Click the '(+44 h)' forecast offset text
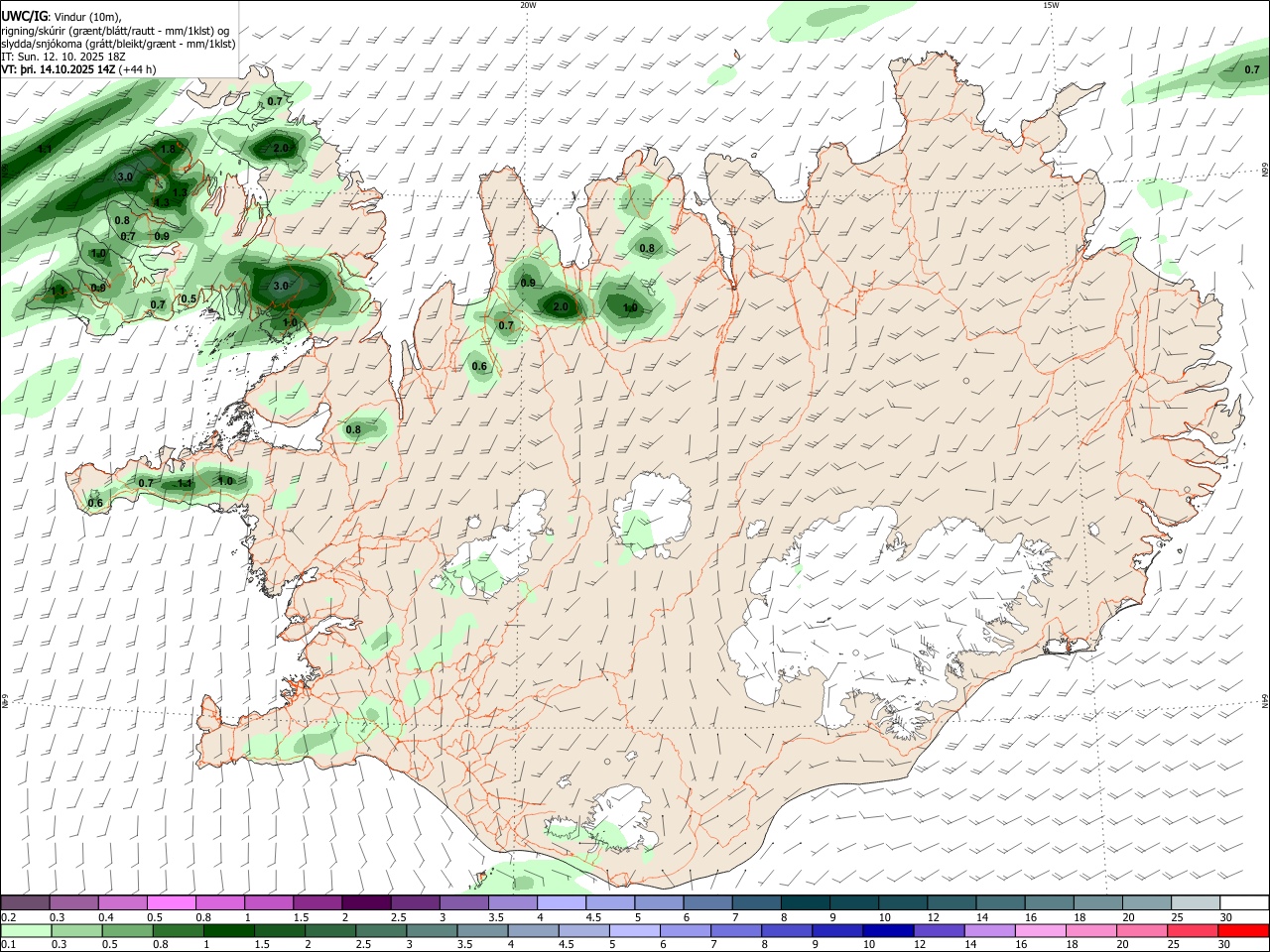Screen dimensions: 1270x952 [137, 70]
